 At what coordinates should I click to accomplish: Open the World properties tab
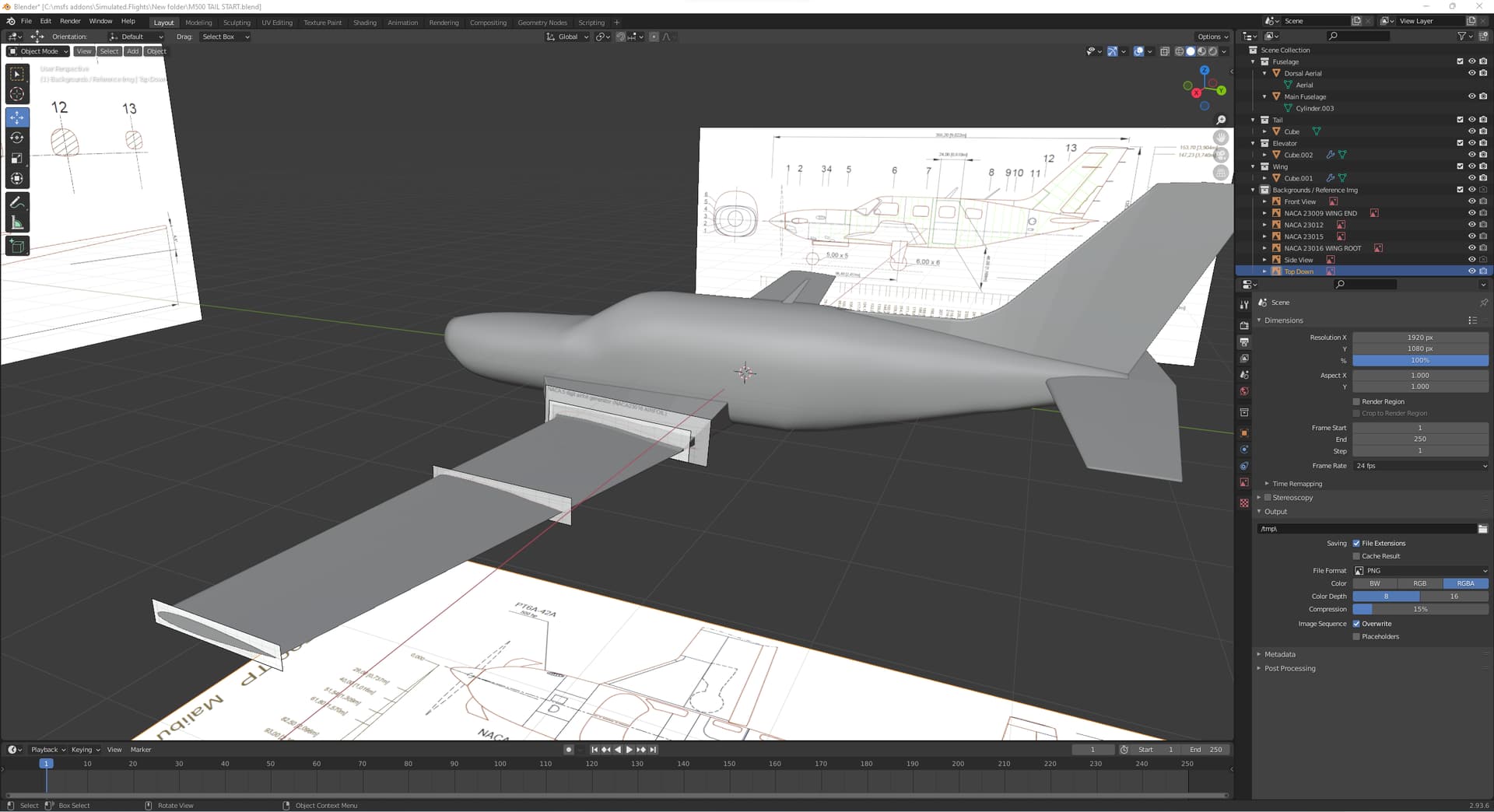tap(1244, 391)
